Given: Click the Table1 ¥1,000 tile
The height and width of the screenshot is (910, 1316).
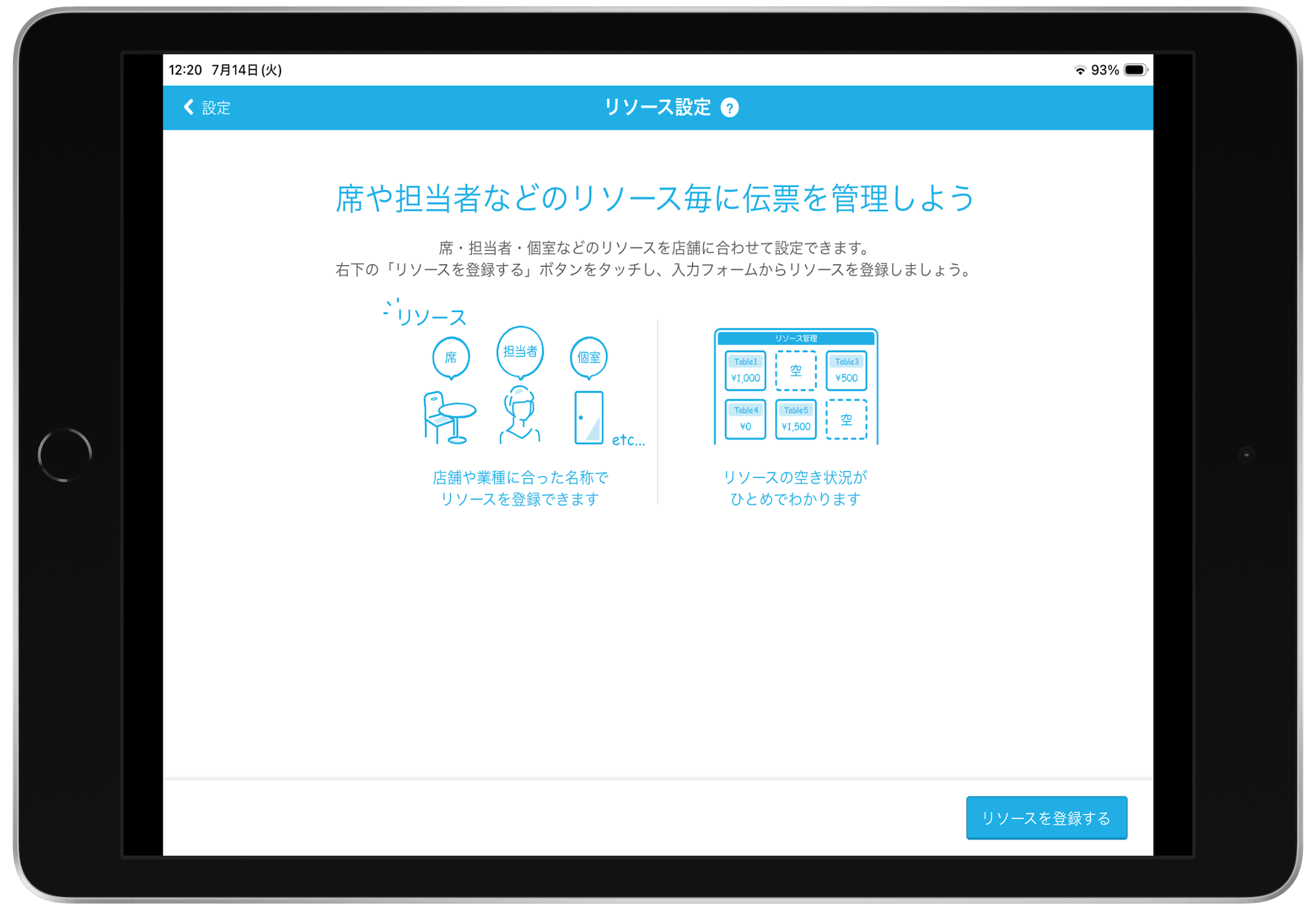Looking at the screenshot, I should click(746, 370).
